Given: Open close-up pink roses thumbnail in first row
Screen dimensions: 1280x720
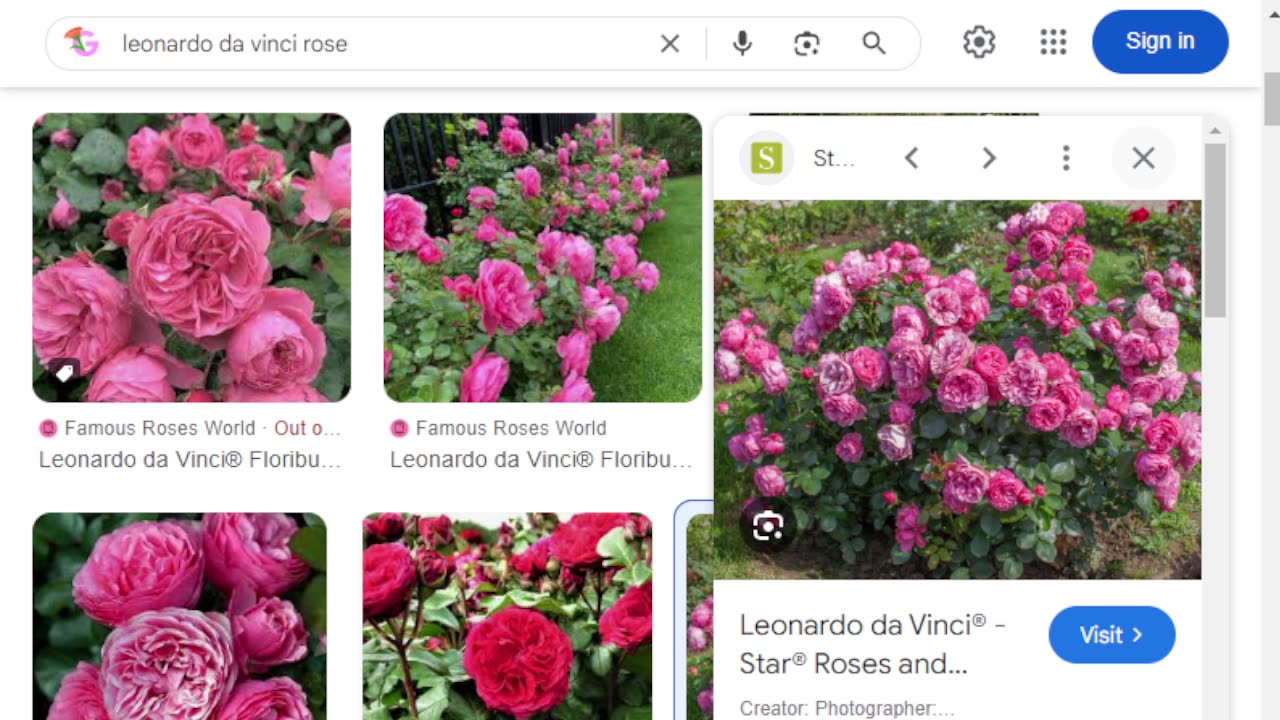Looking at the screenshot, I should (x=192, y=258).
